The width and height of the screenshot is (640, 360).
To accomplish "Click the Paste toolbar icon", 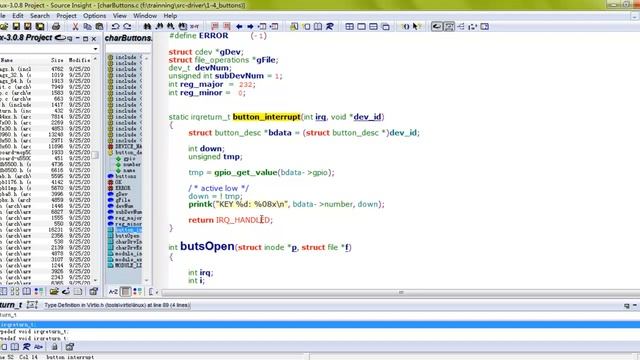I will click(99, 27).
